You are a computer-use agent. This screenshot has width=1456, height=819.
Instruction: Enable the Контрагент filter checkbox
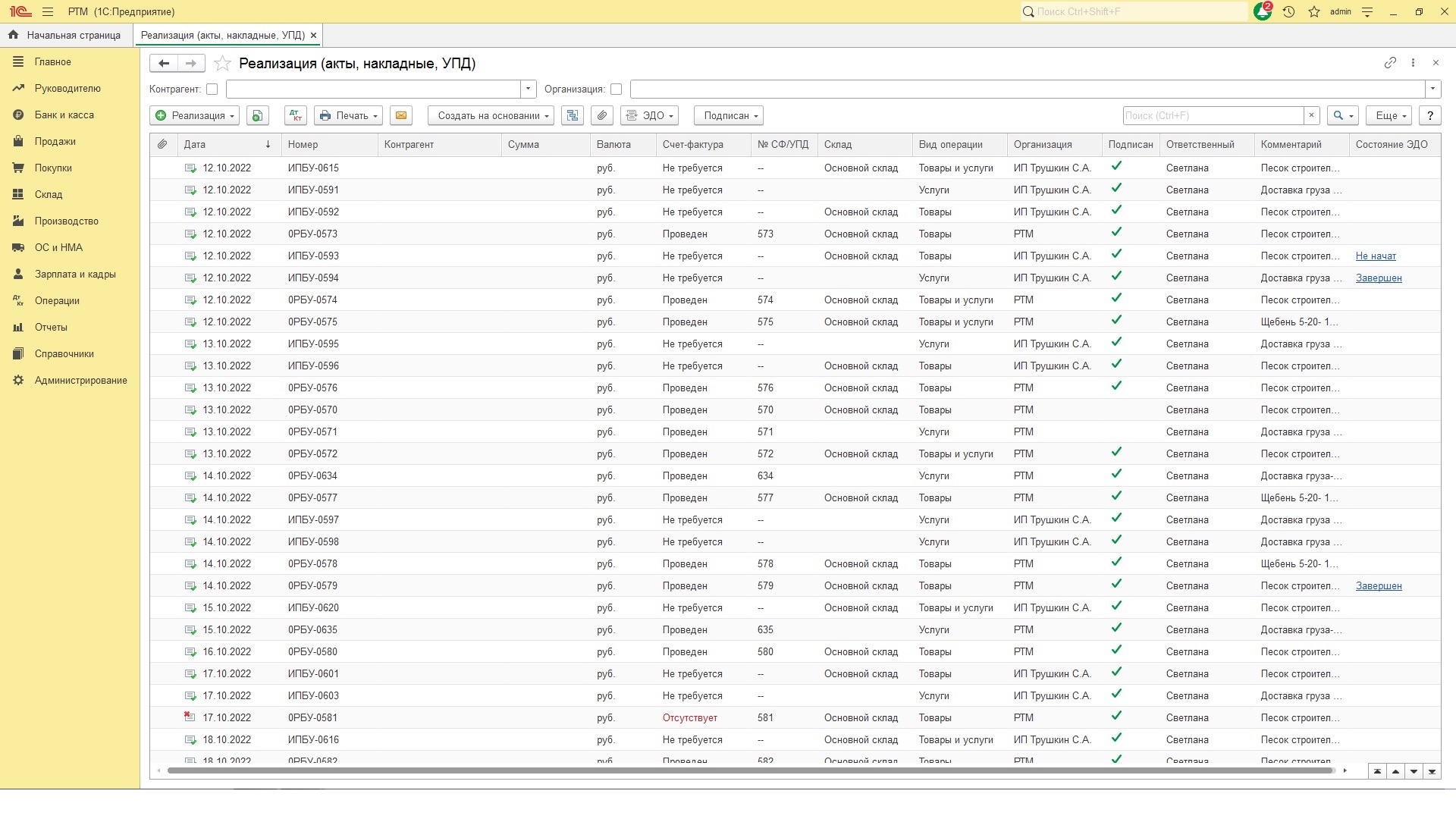point(212,89)
